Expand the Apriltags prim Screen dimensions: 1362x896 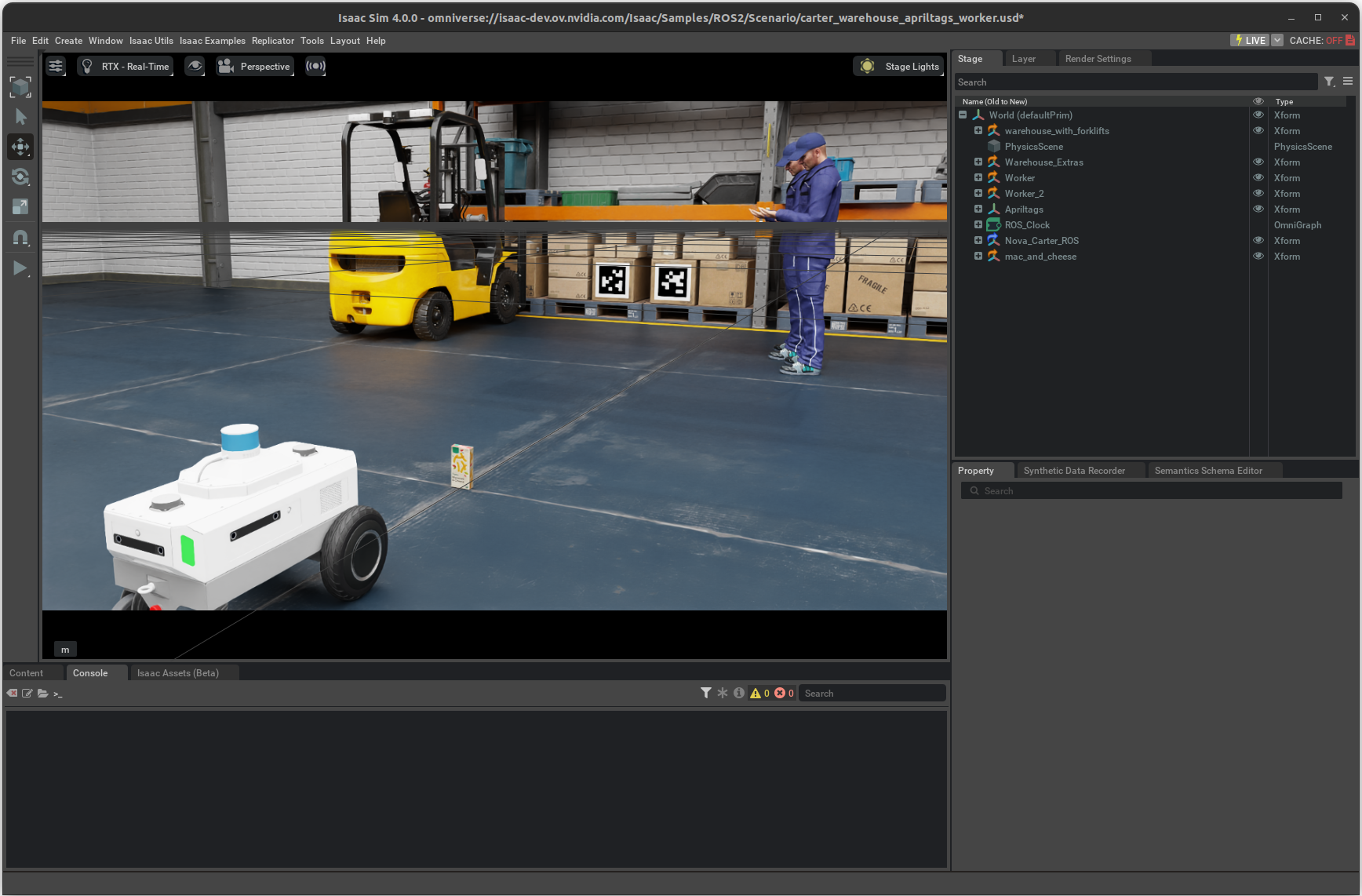(x=978, y=209)
